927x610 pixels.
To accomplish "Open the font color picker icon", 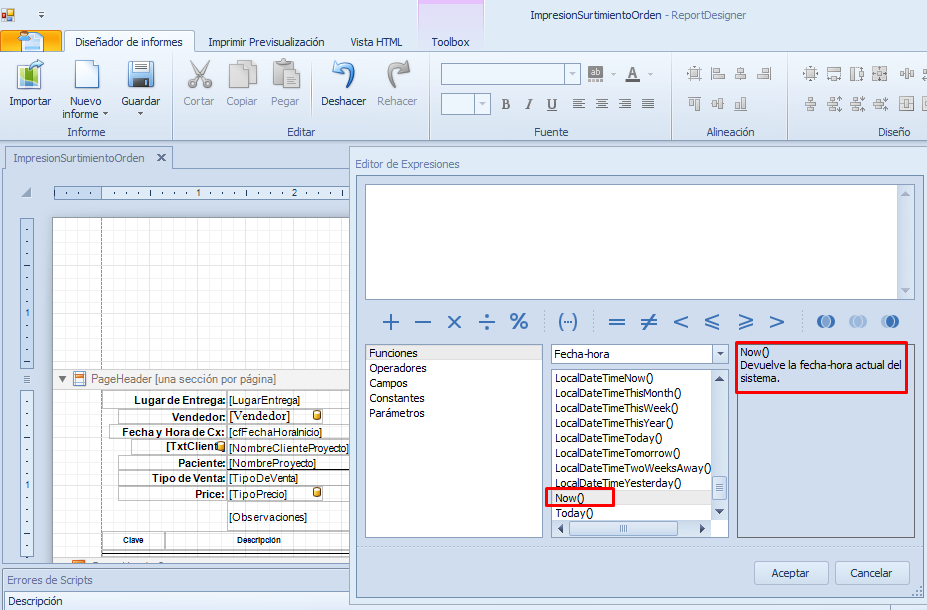I will point(632,74).
